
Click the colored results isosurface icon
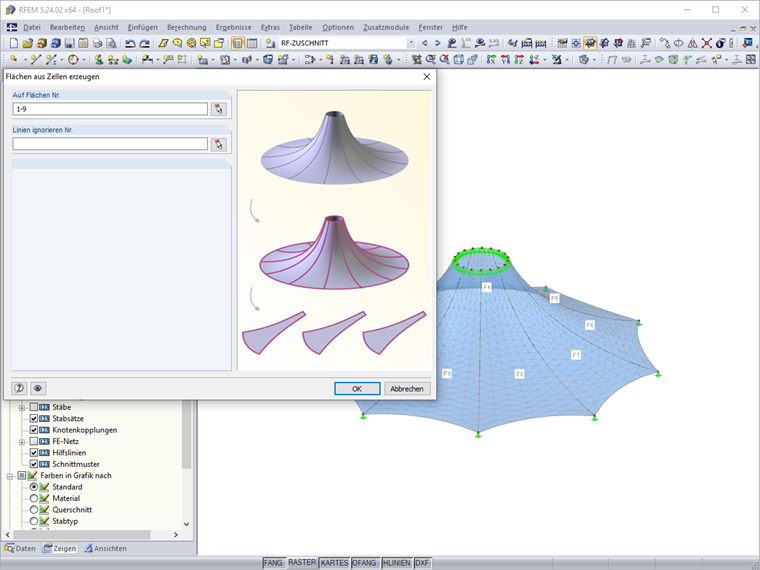coord(659,60)
